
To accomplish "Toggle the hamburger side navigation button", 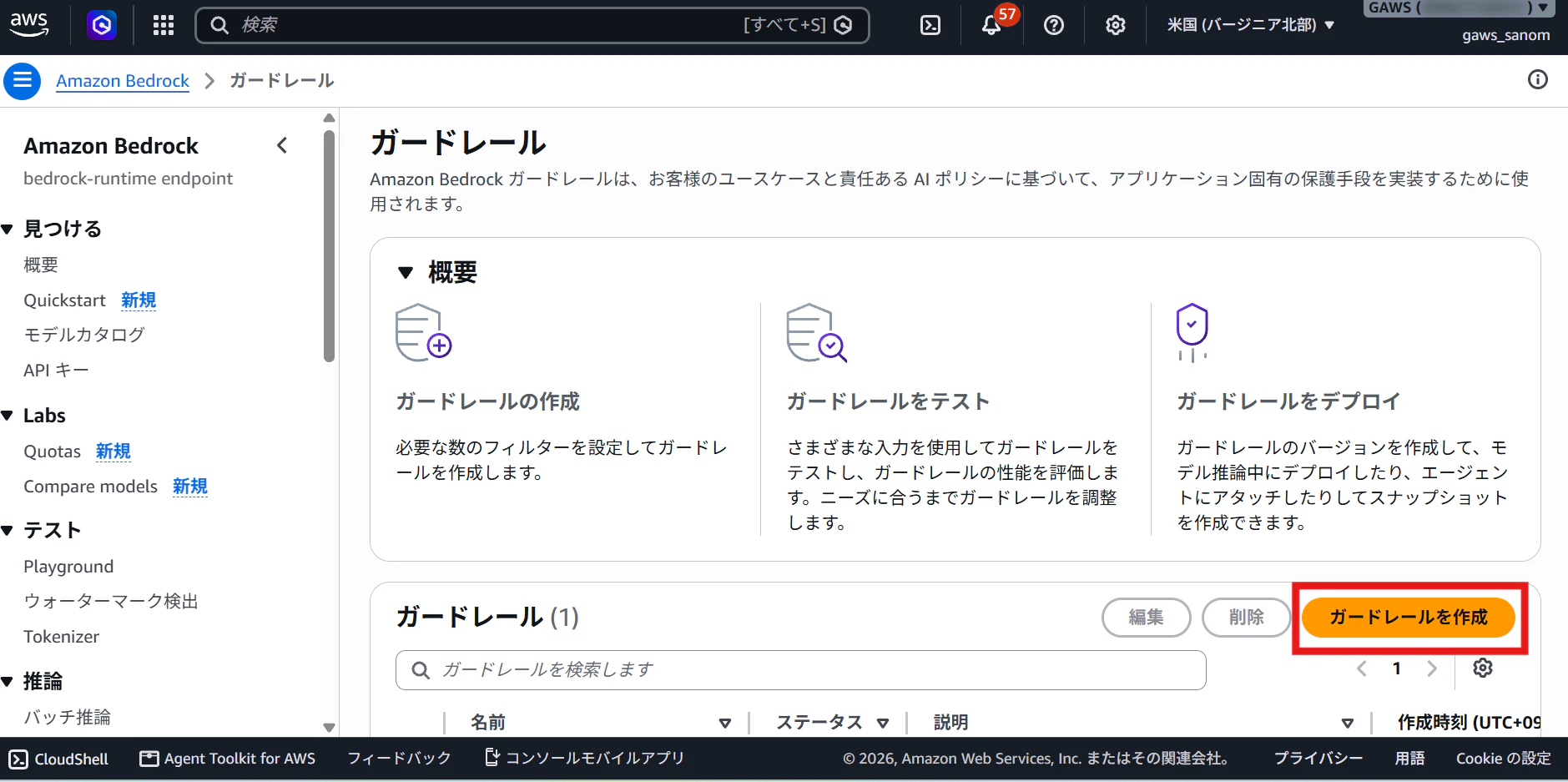I will 23,81.
